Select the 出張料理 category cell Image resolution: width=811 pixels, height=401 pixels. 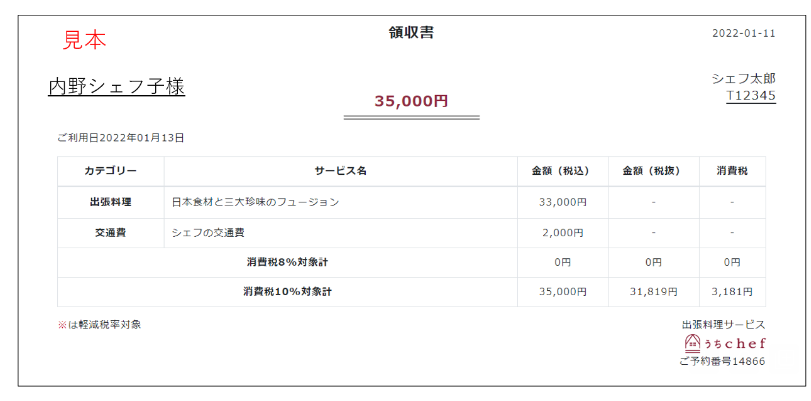(x=111, y=202)
